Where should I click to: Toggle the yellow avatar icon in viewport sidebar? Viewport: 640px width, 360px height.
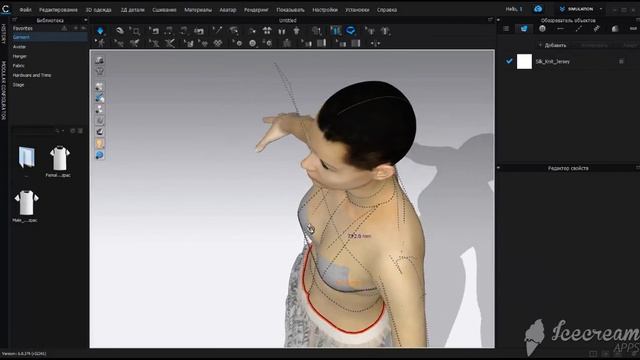pyautogui.click(x=100, y=143)
